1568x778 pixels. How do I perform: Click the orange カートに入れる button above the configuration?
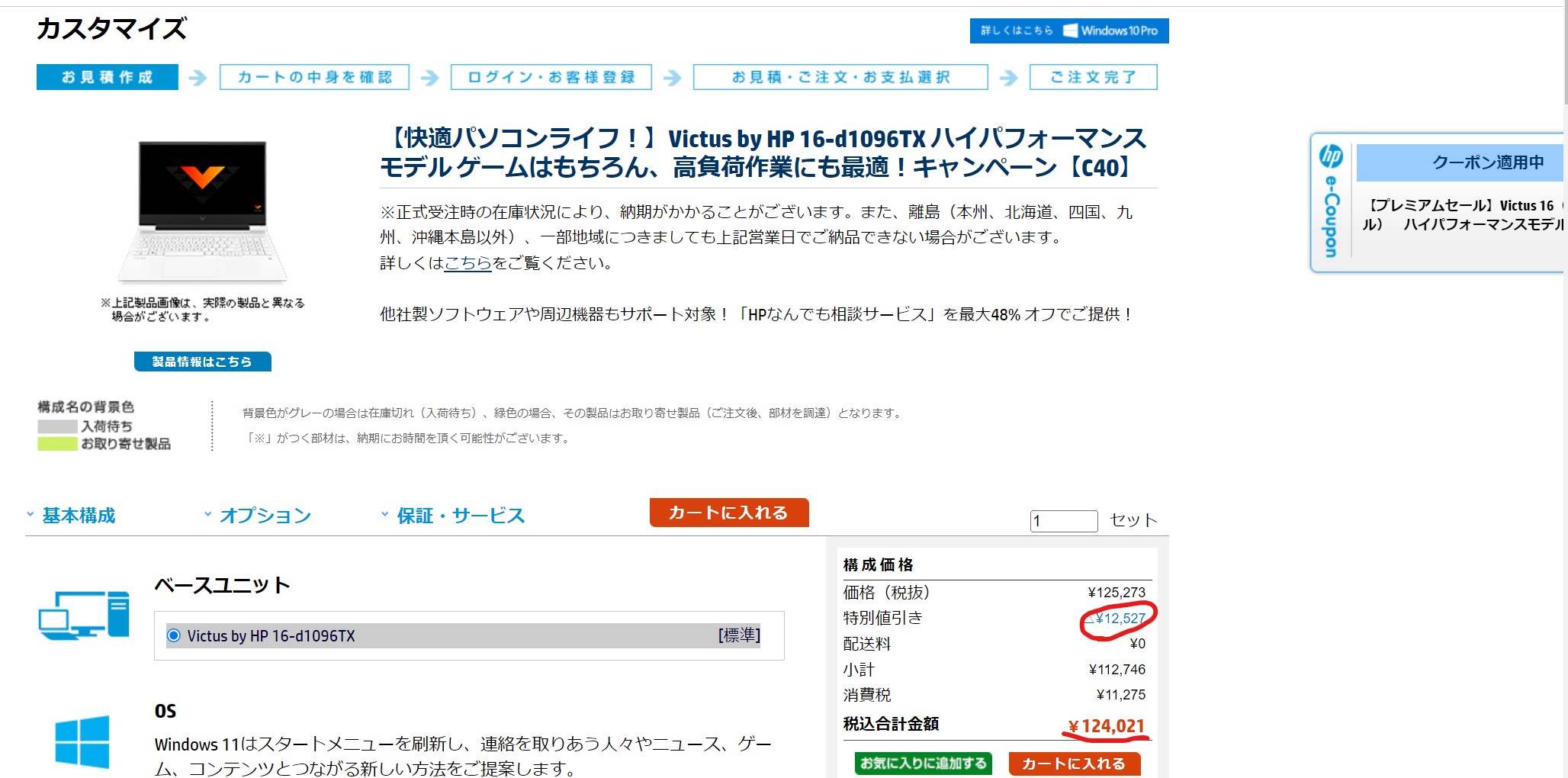(x=729, y=513)
